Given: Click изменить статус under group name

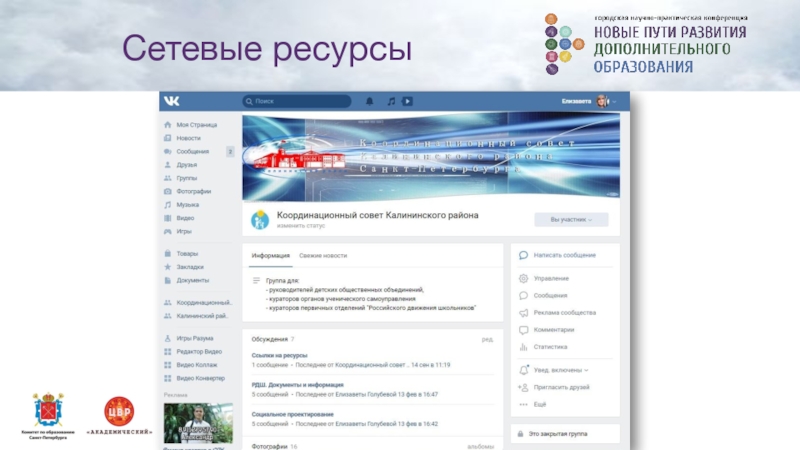Looking at the screenshot, I should pos(301,226).
